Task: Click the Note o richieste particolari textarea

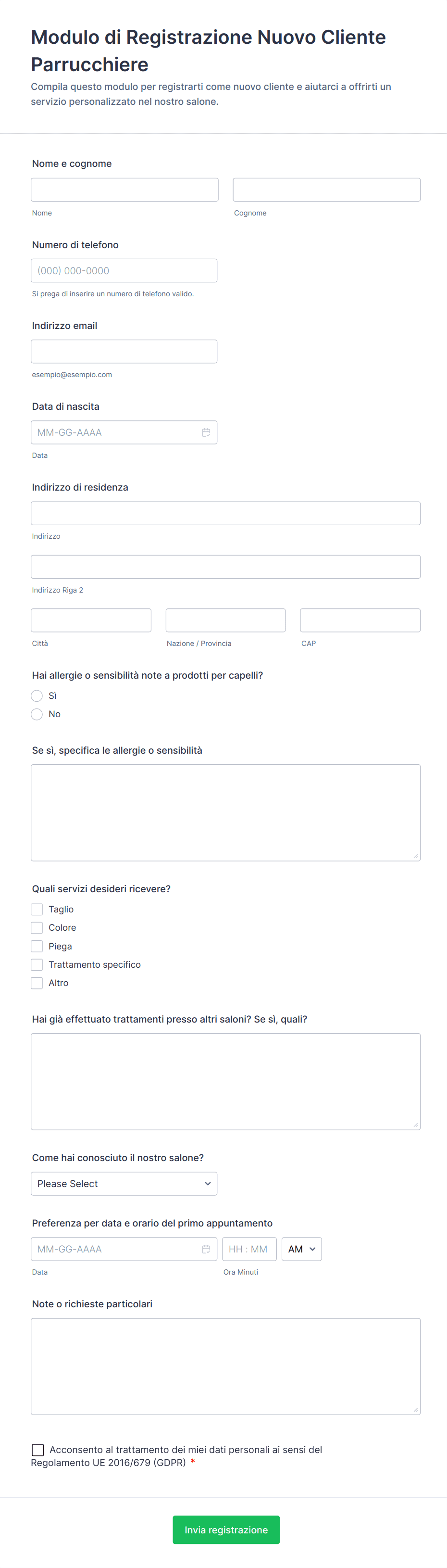Action: 225,1366
